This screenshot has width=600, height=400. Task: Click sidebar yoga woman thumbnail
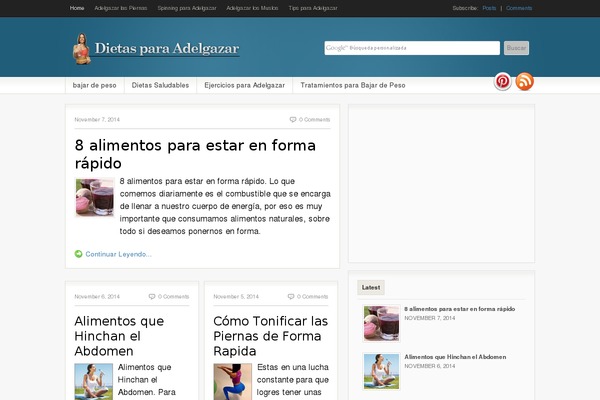click(382, 371)
